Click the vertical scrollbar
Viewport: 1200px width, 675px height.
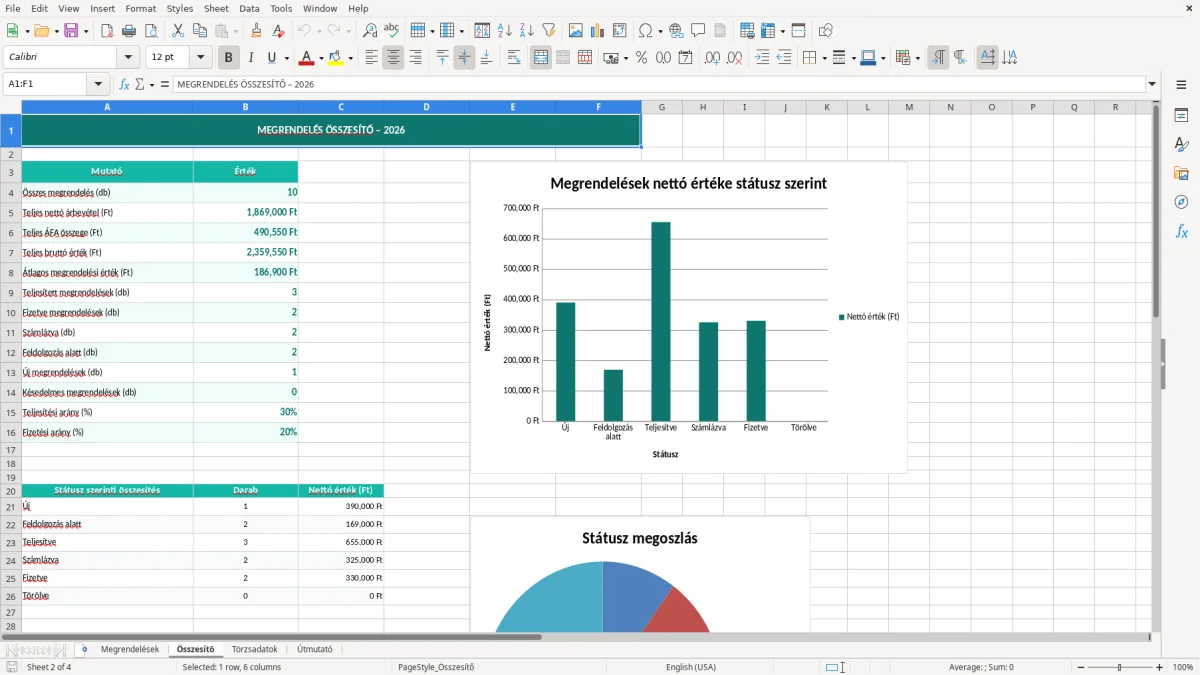click(x=1156, y=366)
